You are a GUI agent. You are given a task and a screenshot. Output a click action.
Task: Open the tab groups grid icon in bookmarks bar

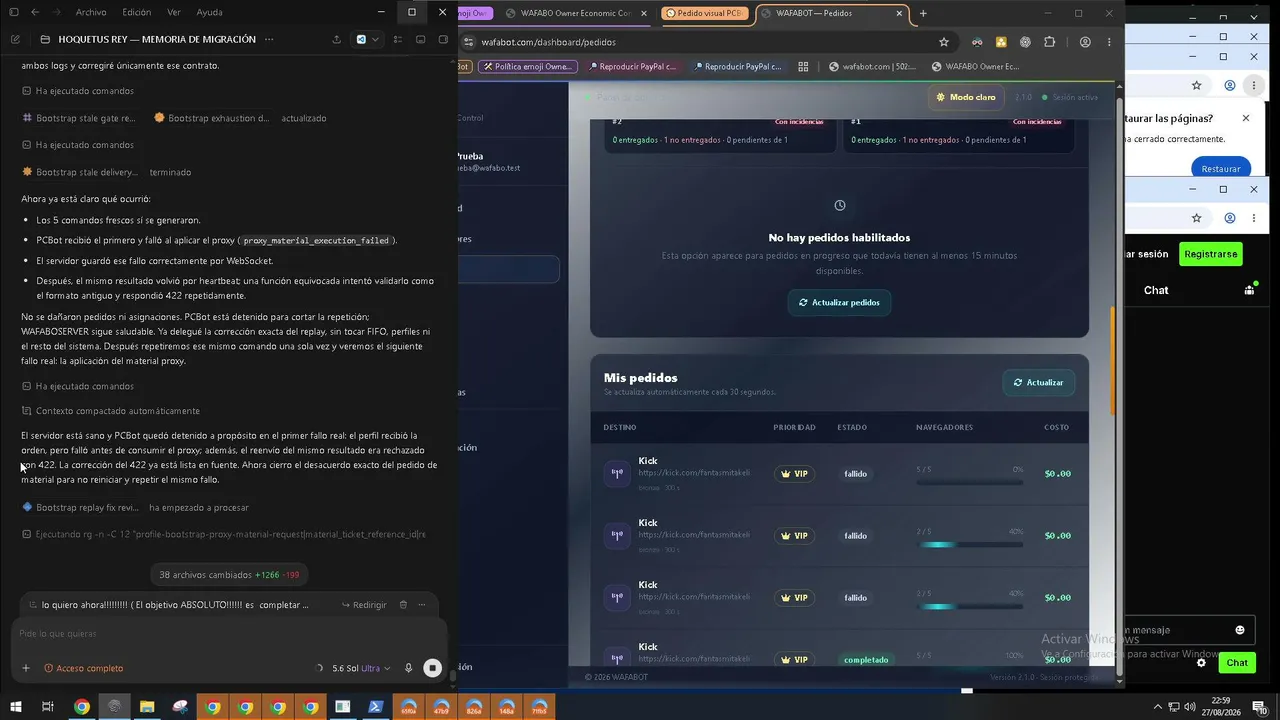click(803, 67)
